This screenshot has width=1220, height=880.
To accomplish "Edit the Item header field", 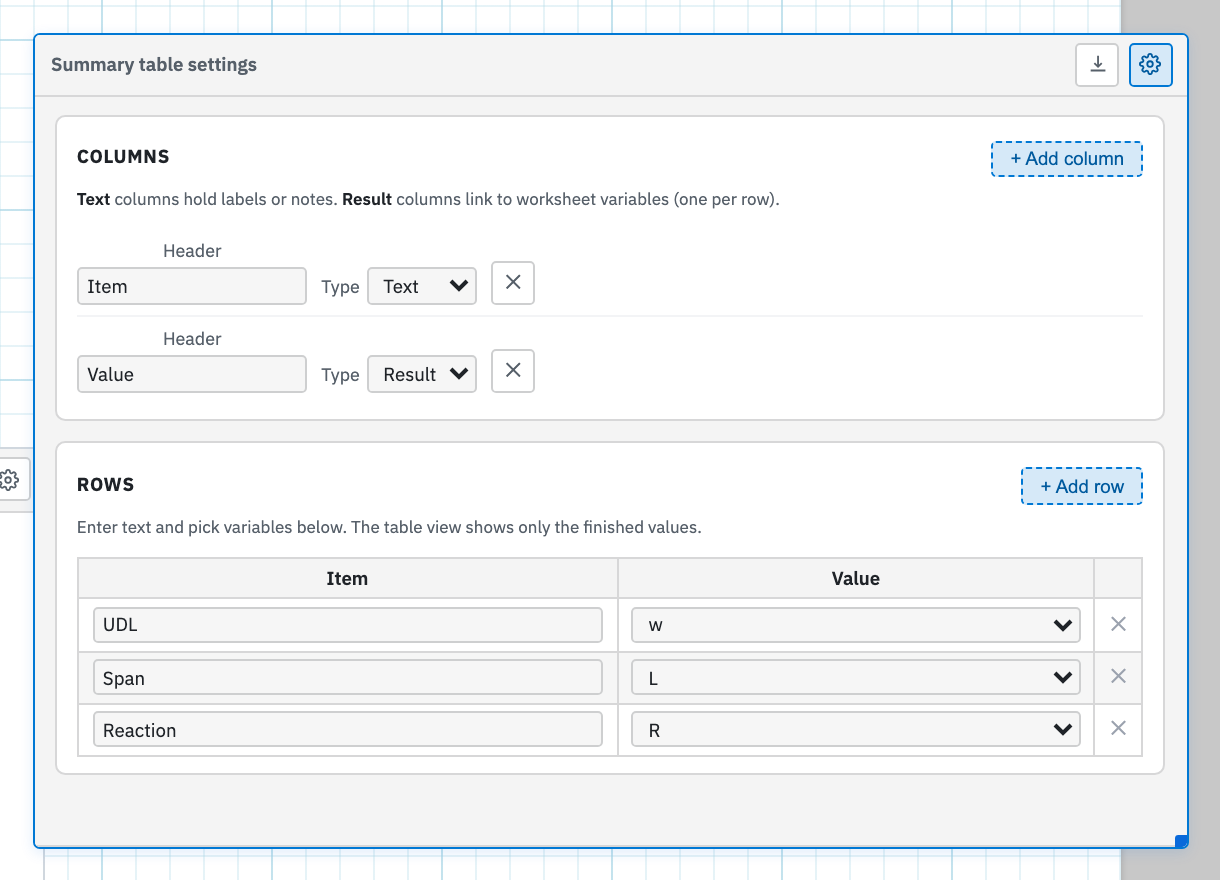I will 192,286.
